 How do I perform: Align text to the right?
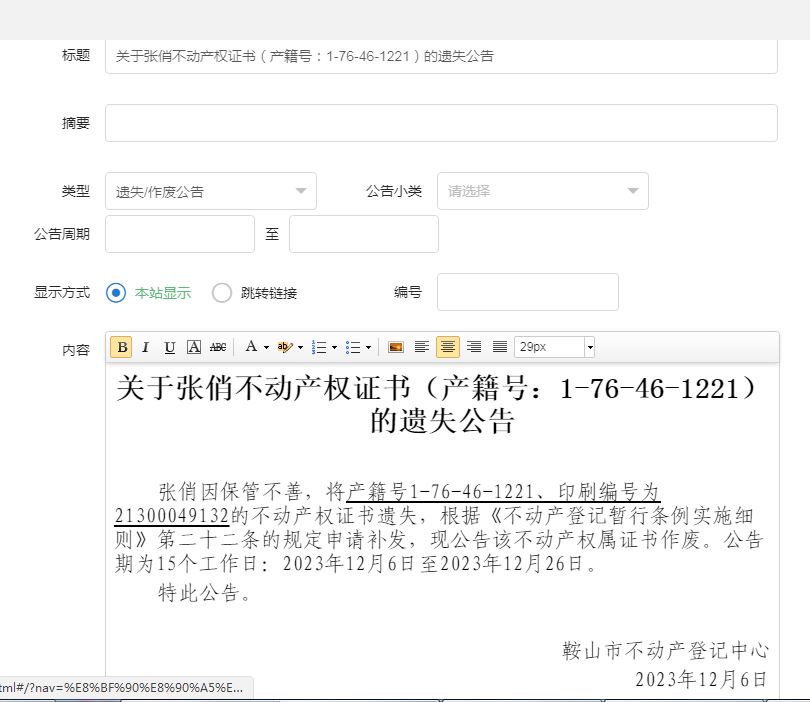474,347
